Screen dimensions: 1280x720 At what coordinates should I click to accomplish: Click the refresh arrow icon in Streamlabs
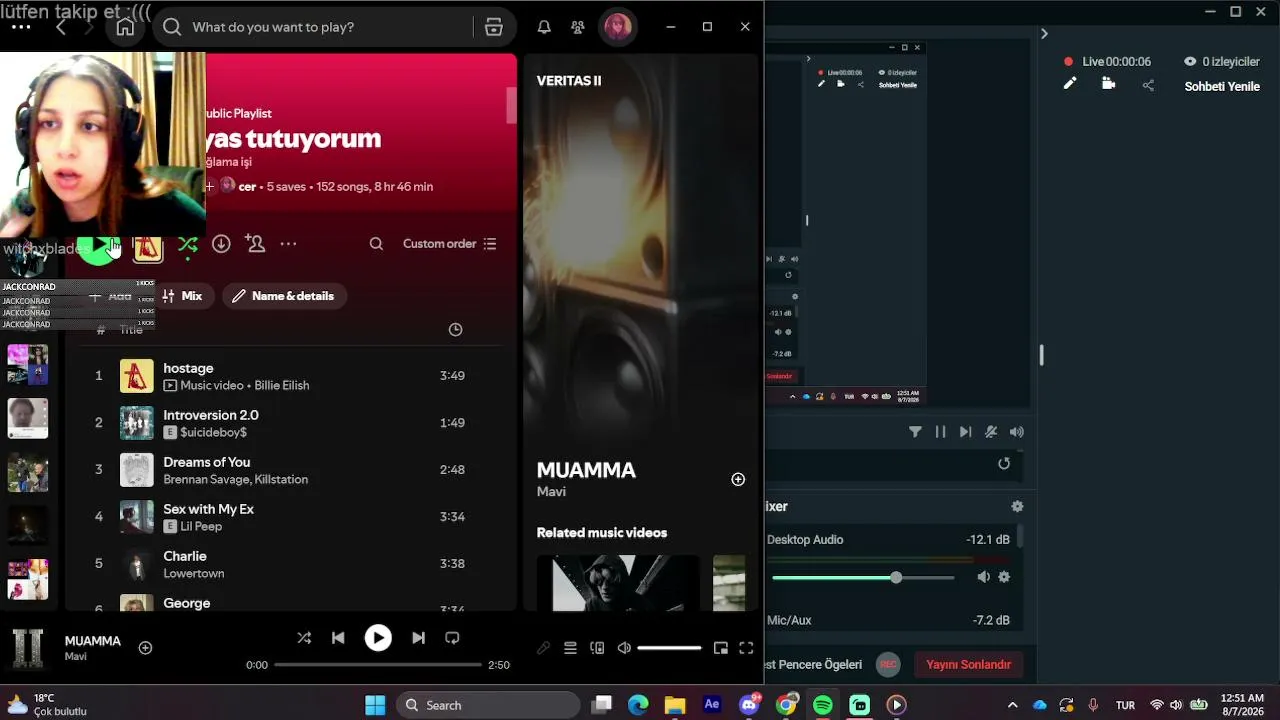point(1004,463)
